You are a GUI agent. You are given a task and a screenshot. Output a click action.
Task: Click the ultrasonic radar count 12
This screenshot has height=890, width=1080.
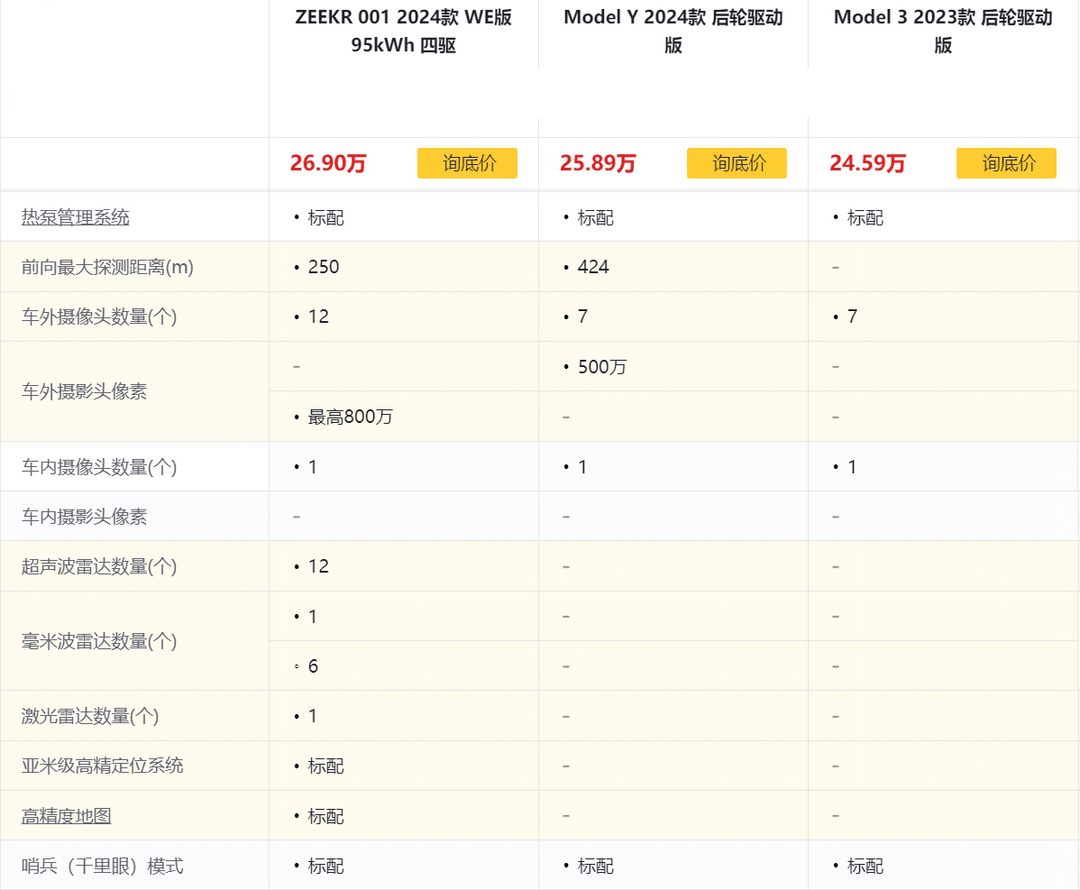(318, 566)
